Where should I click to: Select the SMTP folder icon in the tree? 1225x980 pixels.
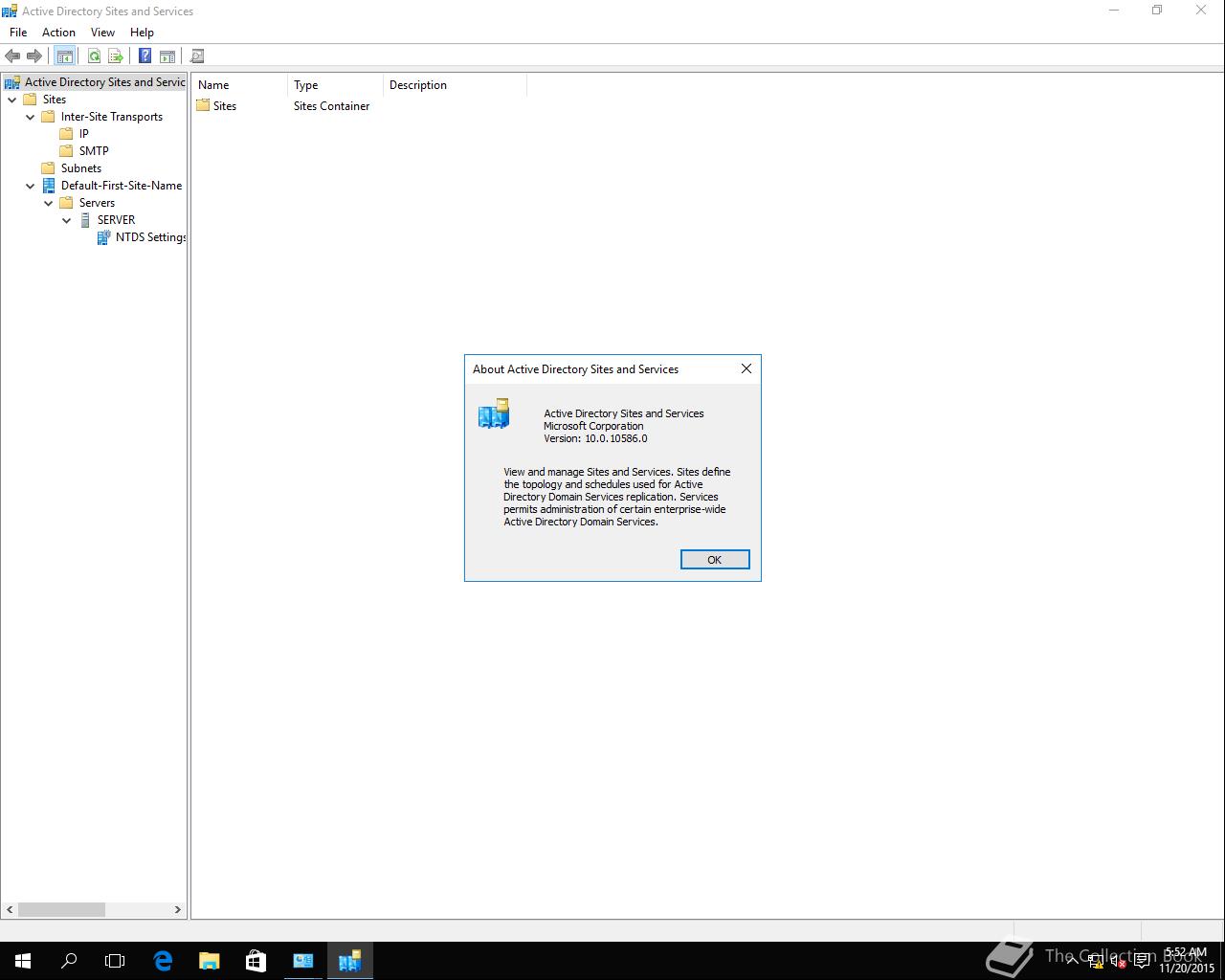click(x=66, y=151)
